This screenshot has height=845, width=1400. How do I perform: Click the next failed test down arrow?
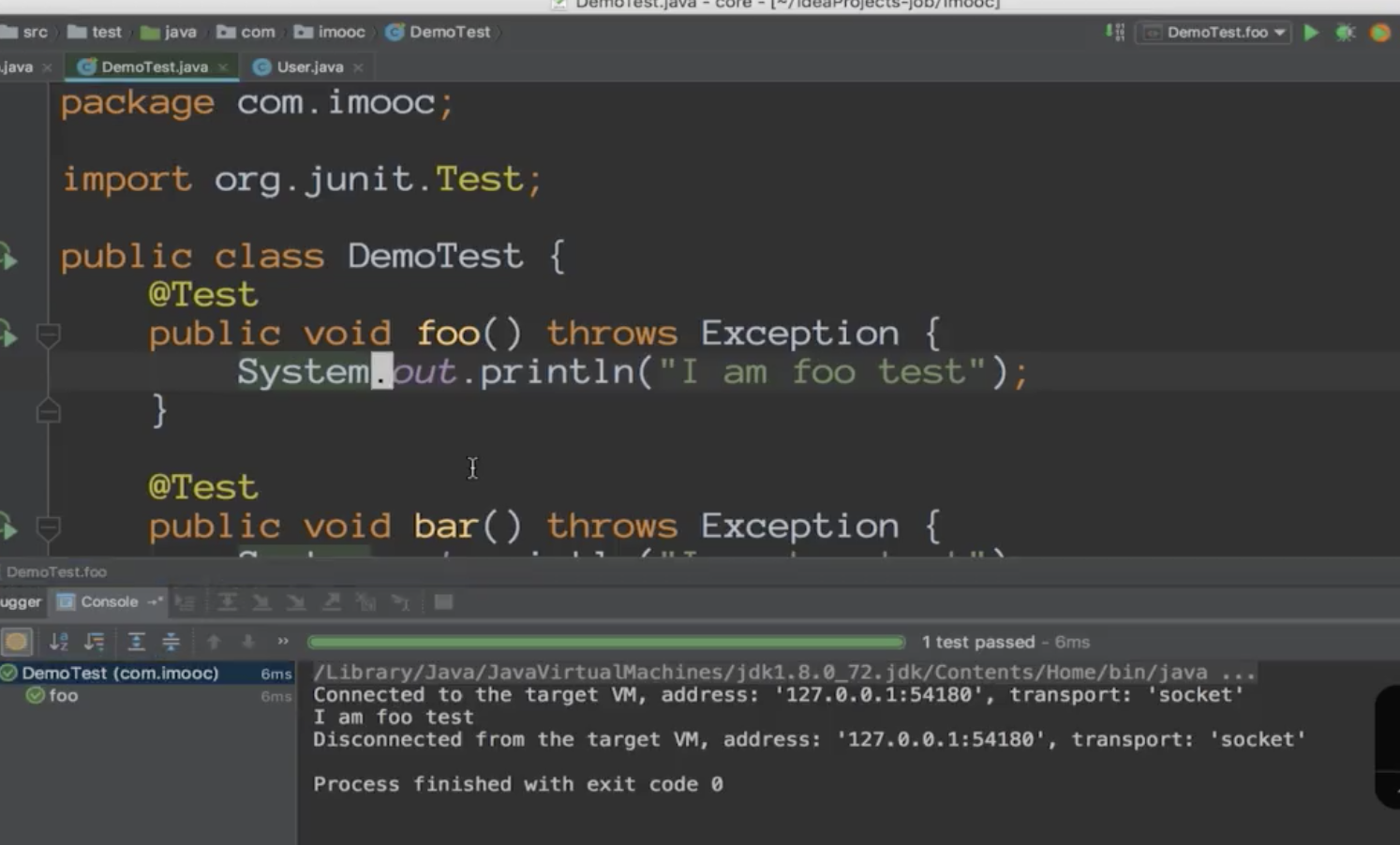[248, 642]
